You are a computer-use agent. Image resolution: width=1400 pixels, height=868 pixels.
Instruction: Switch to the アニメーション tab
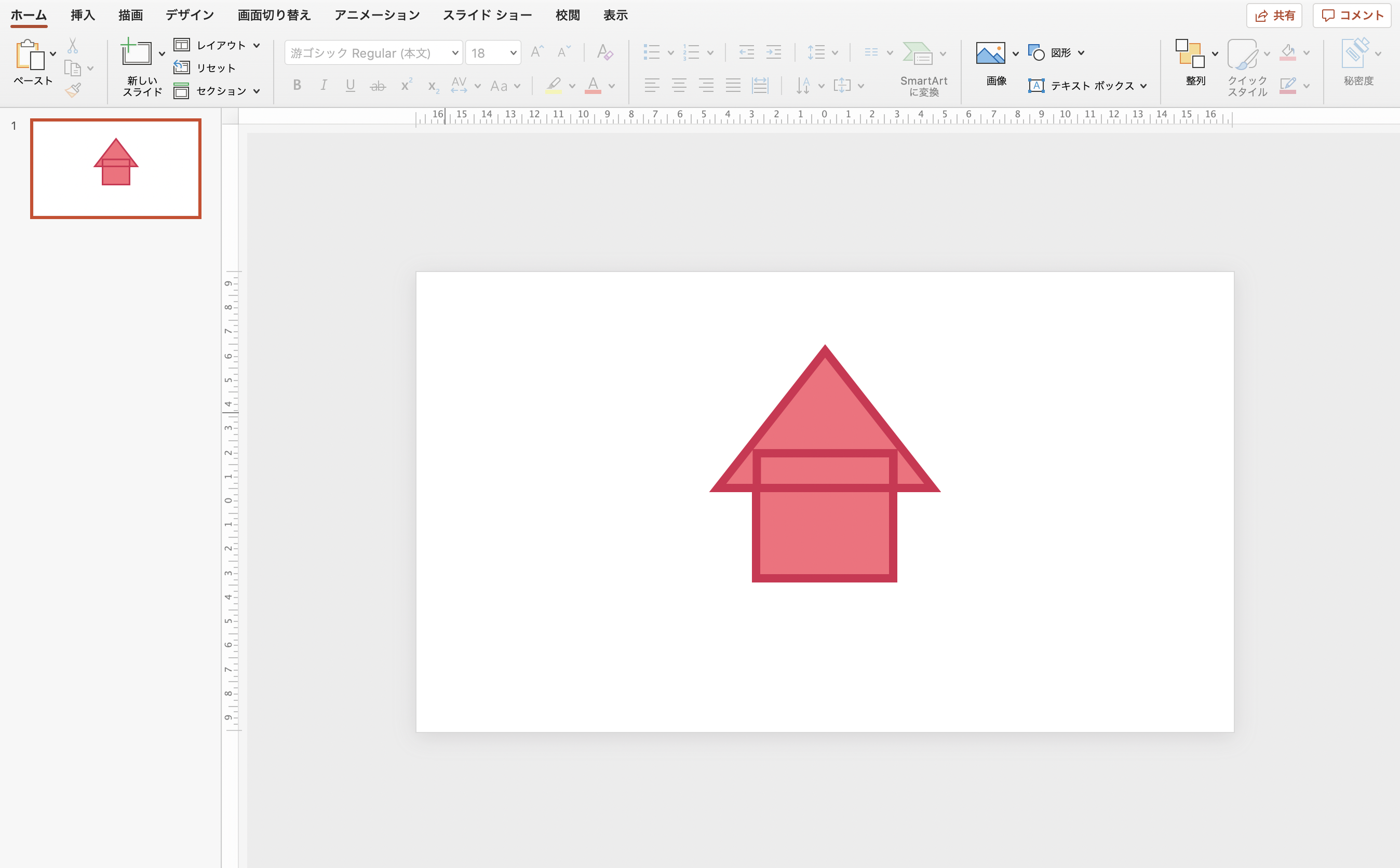coord(376,15)
